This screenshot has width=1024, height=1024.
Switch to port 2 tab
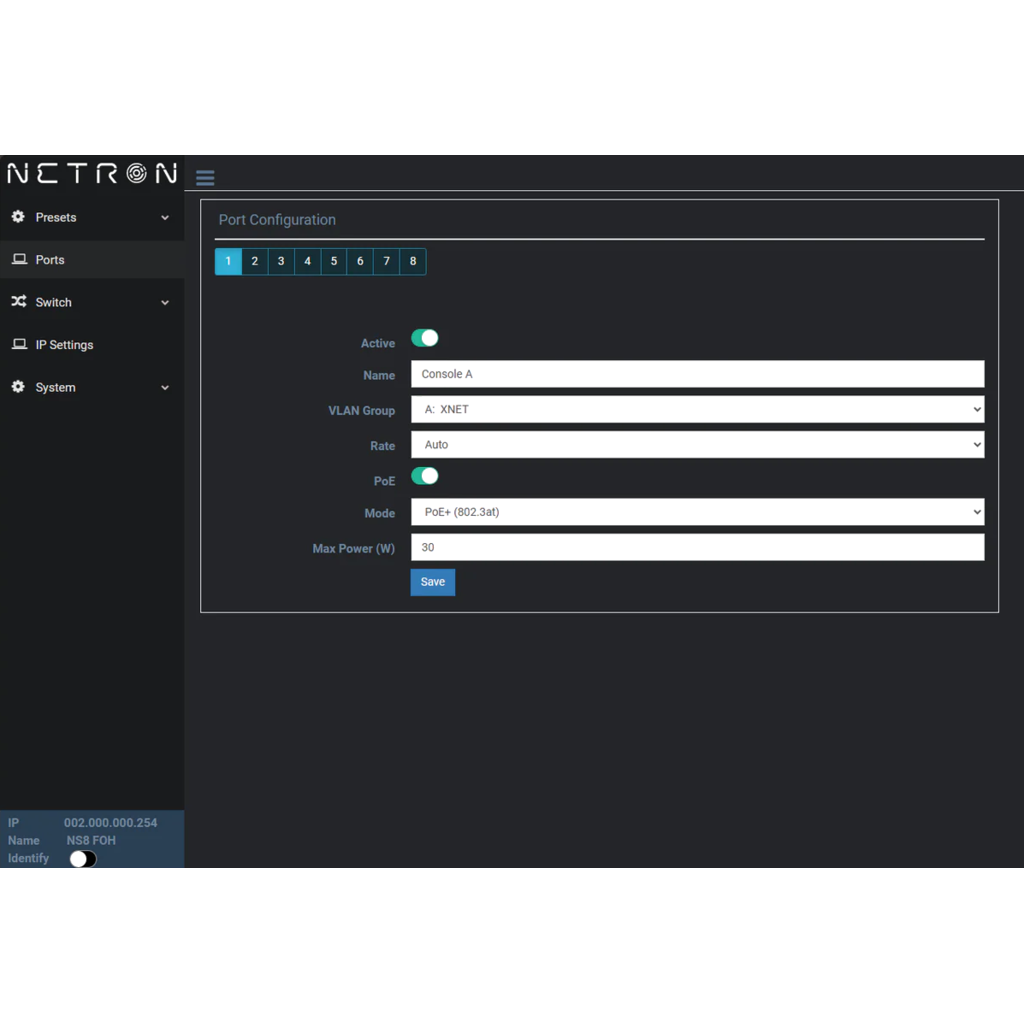point(255,262)
